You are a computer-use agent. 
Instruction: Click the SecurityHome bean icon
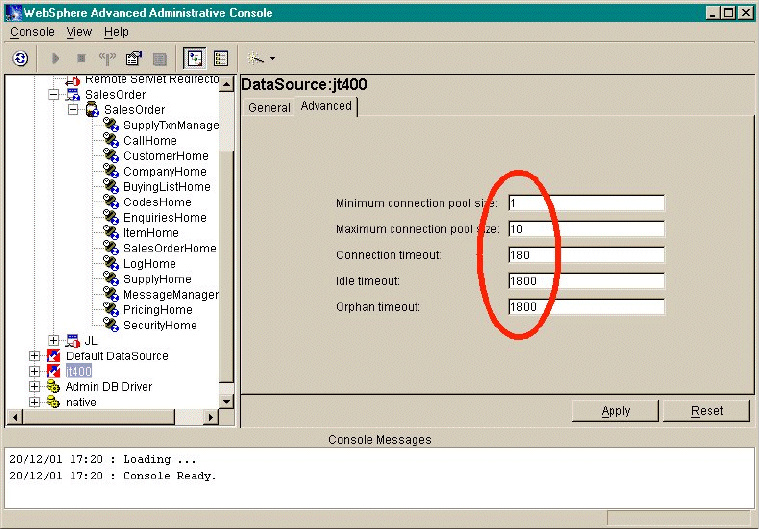[x=111, y=325]
